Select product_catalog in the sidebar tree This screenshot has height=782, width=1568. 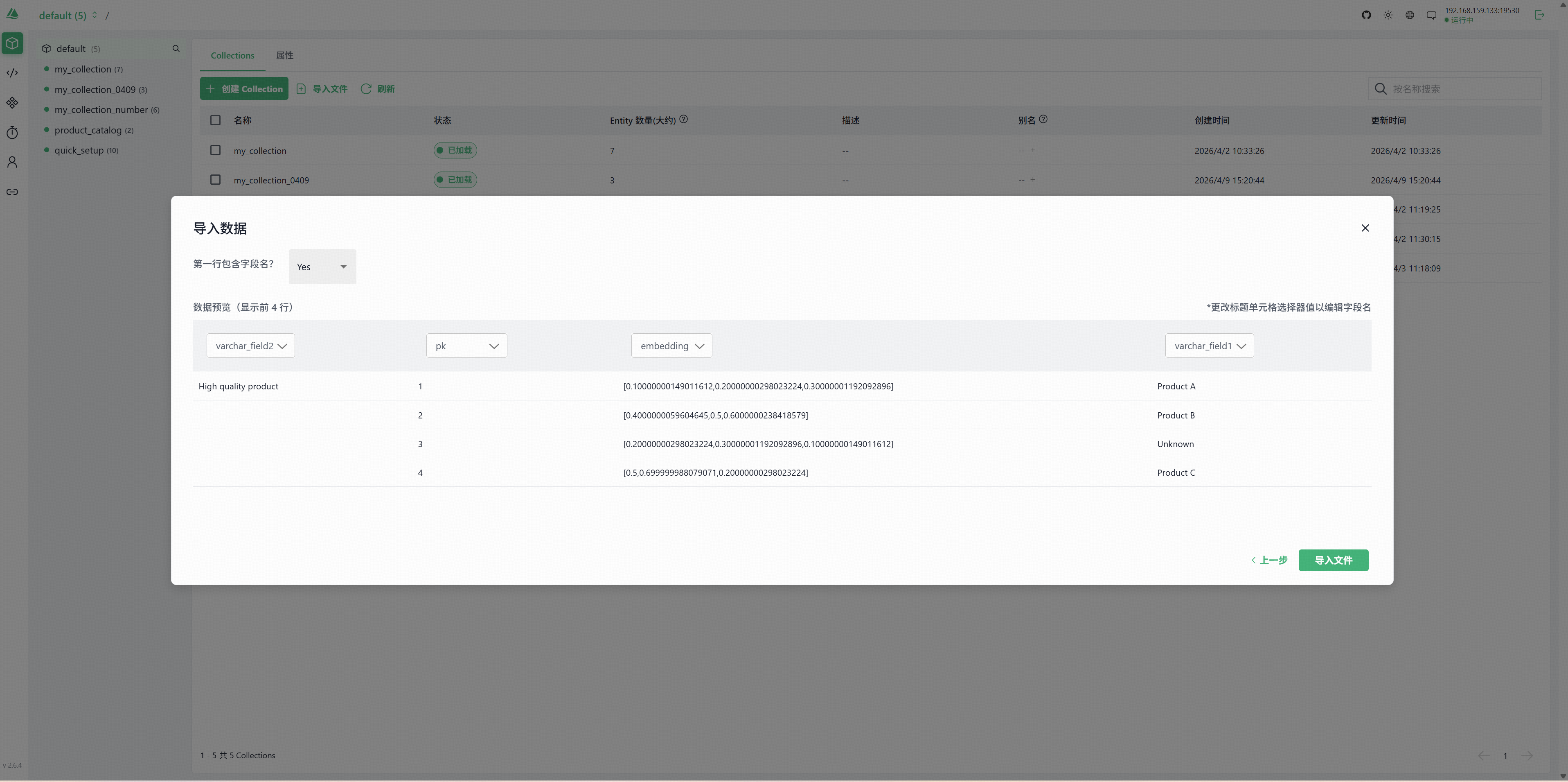click(x=88, y=130)
